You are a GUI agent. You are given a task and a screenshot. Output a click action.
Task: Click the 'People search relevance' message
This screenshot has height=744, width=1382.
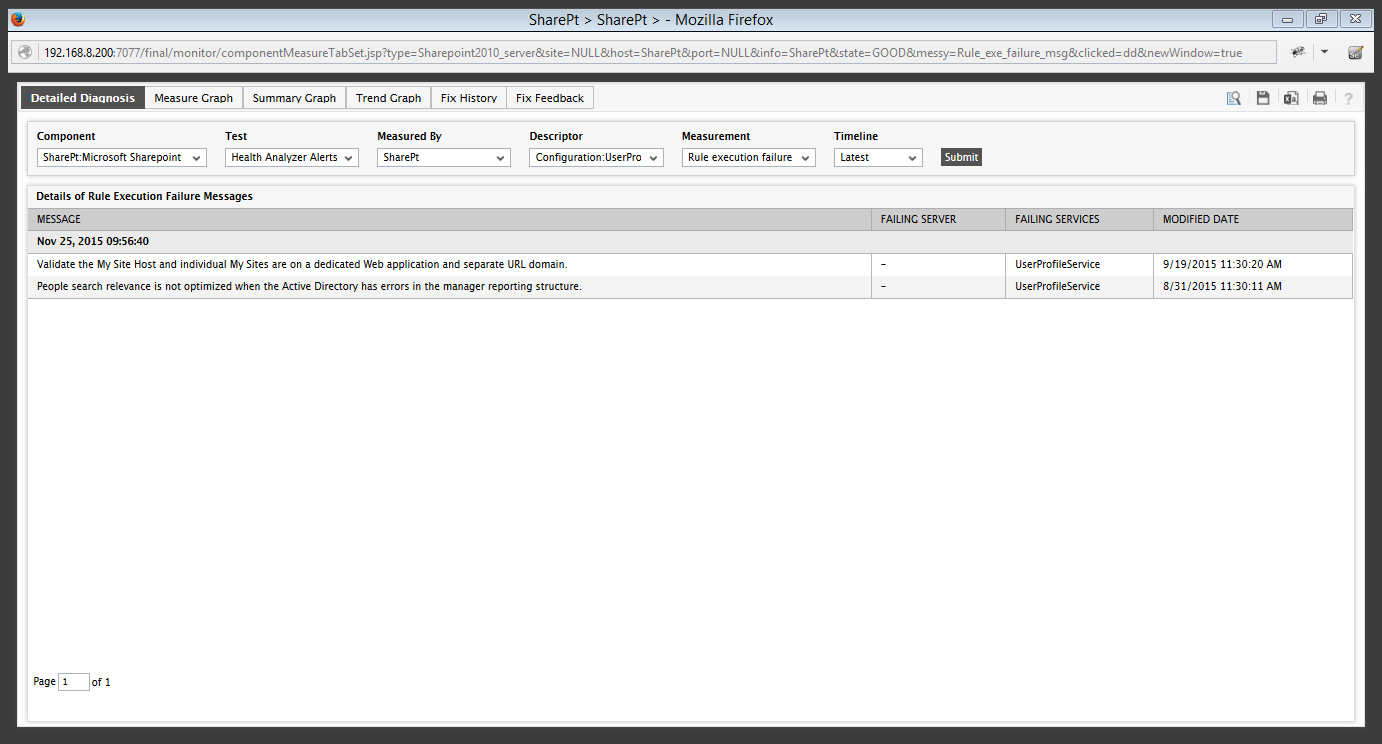pyautogui.click(x=309, y=286)
